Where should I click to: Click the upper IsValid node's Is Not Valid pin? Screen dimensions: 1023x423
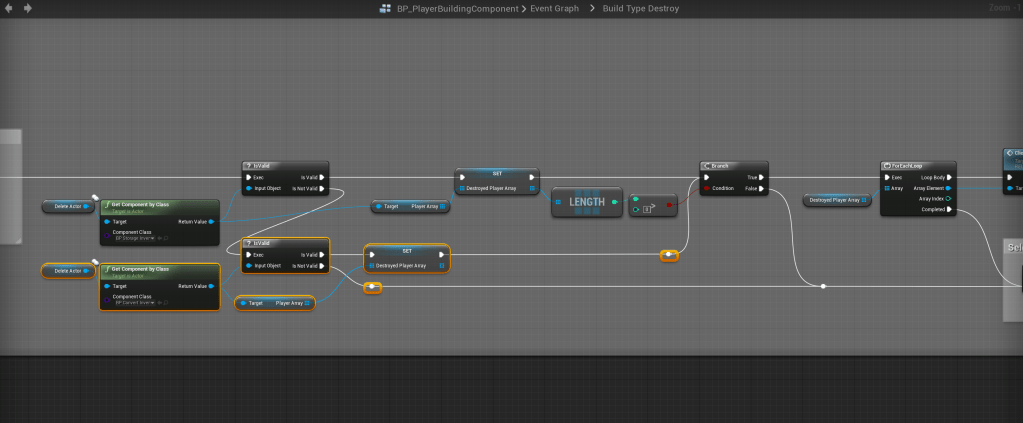322,187
